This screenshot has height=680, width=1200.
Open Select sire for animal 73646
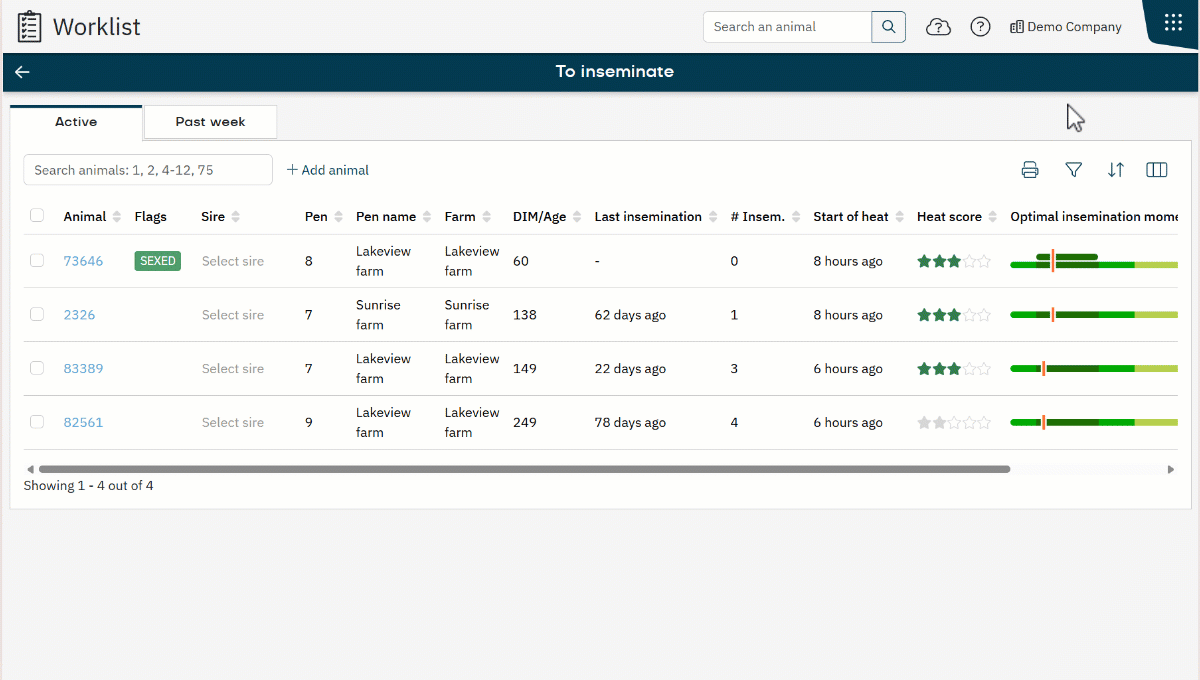click(x=233, y=261)
